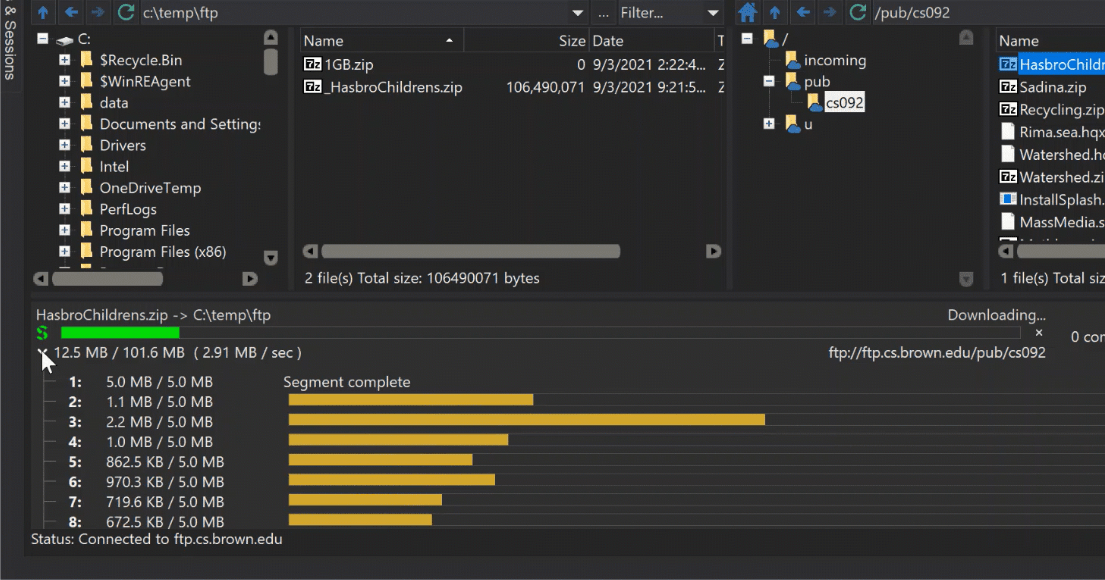Select the 1GB.zip file
Viewport: 1105px width, 580px height.
[x=348, y=65]
